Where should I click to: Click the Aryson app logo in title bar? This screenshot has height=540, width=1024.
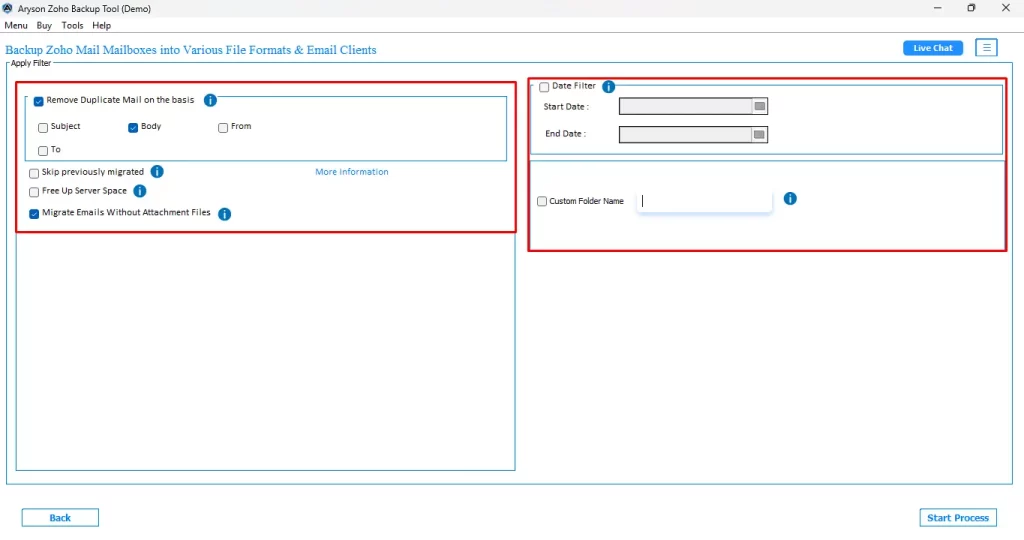click(8, 8)
